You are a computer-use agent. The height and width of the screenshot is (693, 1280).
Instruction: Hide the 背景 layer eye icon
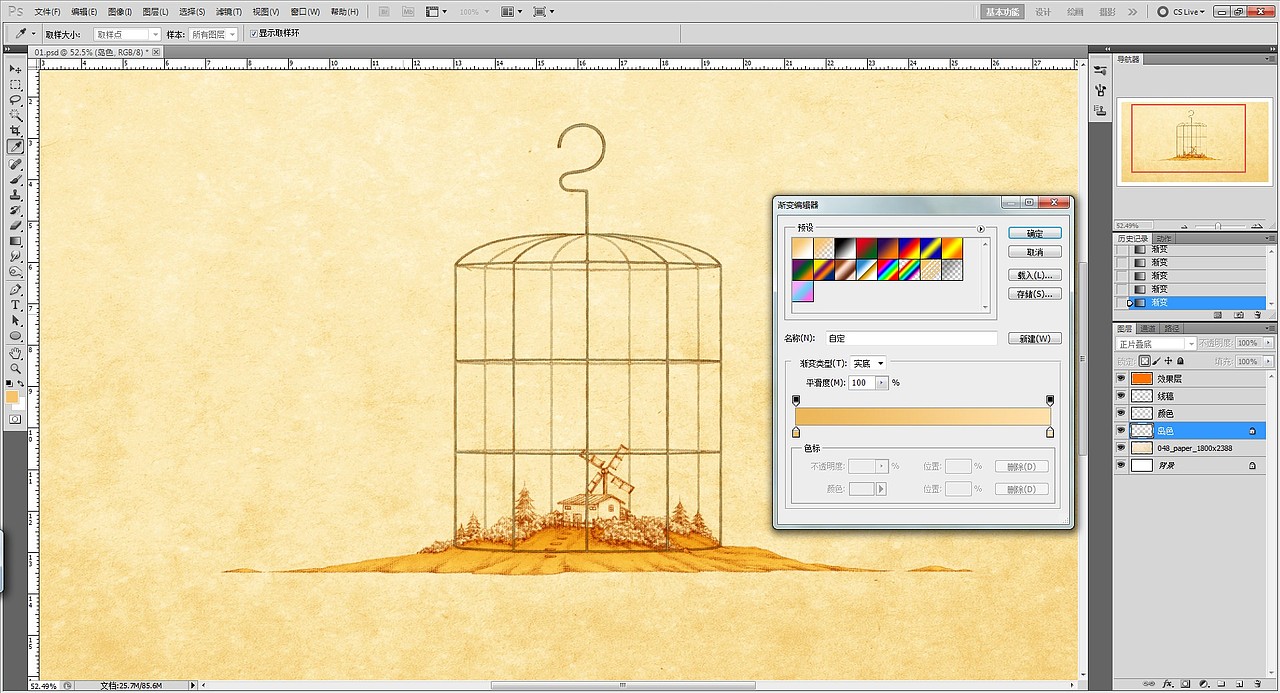point(1121,465)
